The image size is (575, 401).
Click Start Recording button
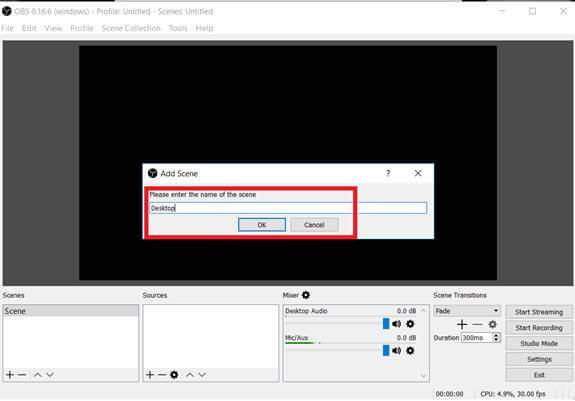tap(539, 328)
